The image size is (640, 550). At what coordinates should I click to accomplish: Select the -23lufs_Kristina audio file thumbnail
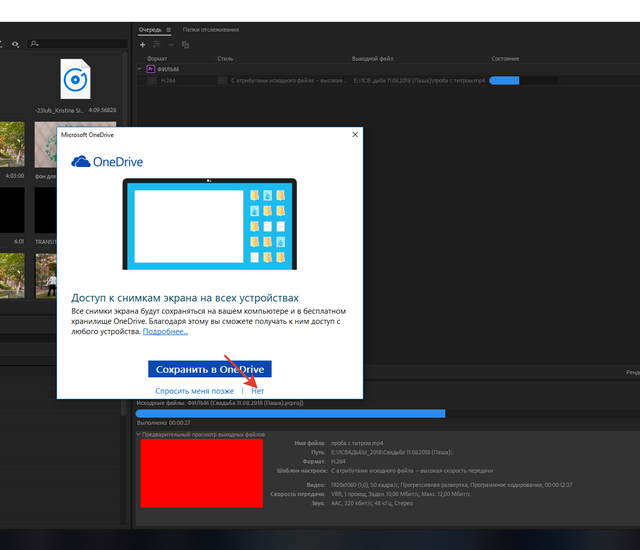point(76,79)
